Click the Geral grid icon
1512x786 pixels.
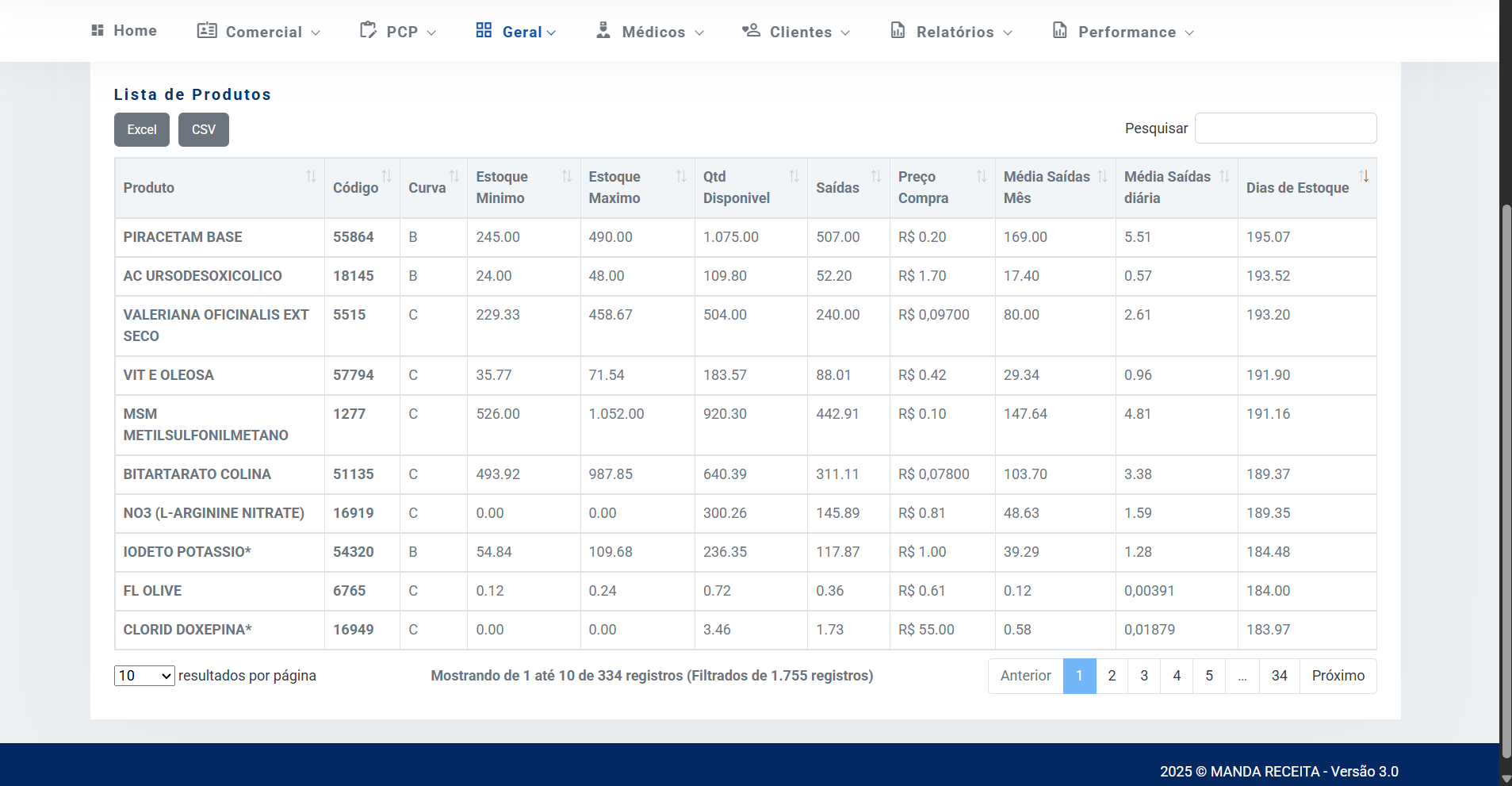pos(484,31)
